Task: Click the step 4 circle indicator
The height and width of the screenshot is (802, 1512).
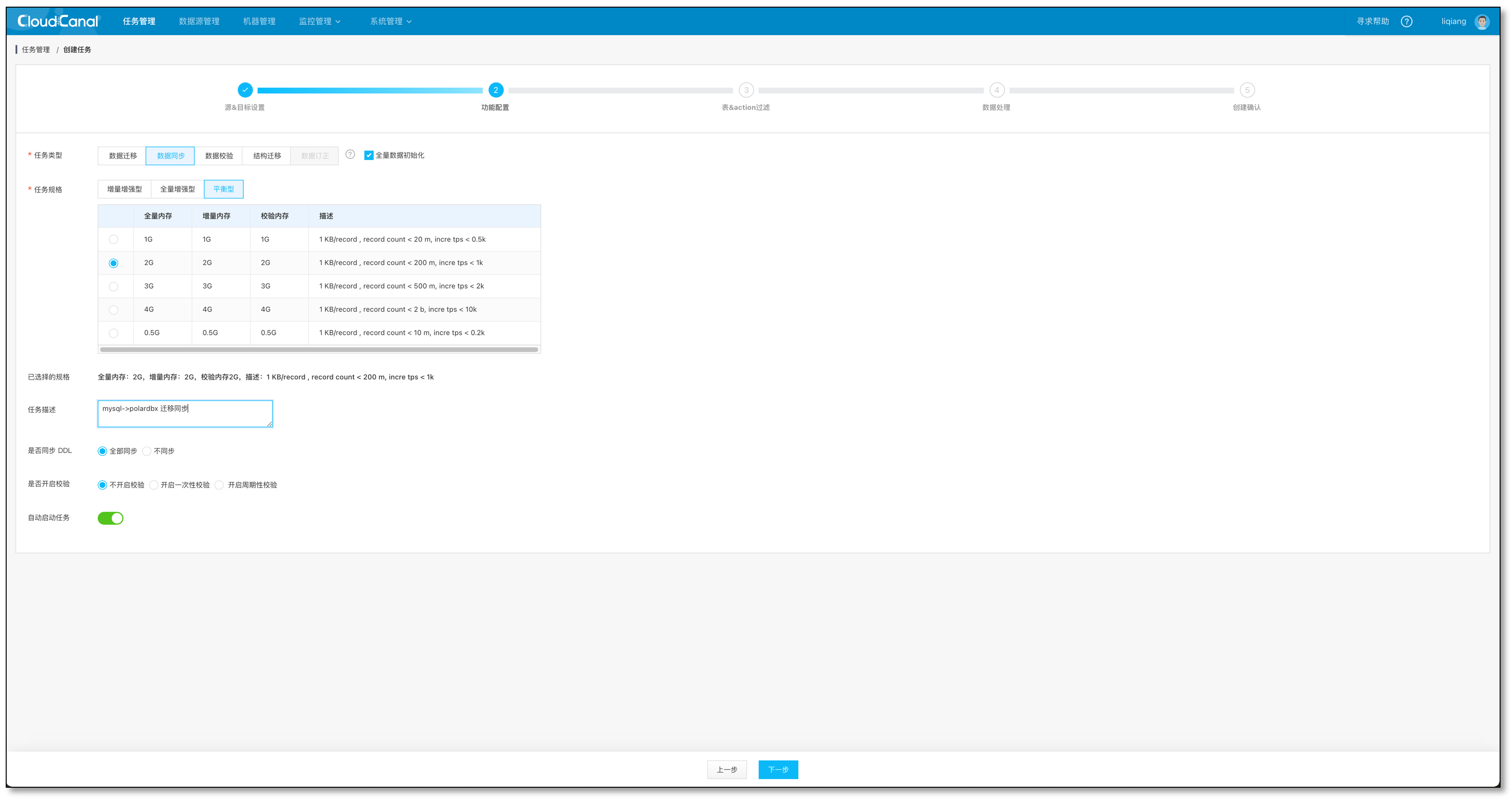Action: point(996,90)
